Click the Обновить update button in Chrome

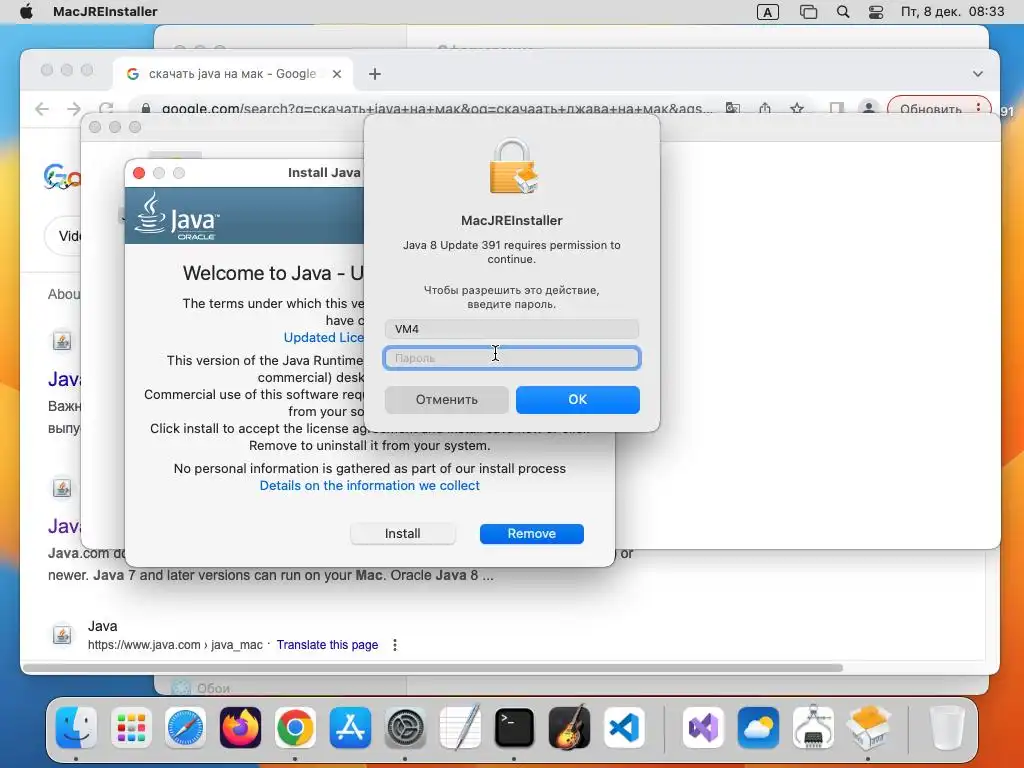click(939, 108)
